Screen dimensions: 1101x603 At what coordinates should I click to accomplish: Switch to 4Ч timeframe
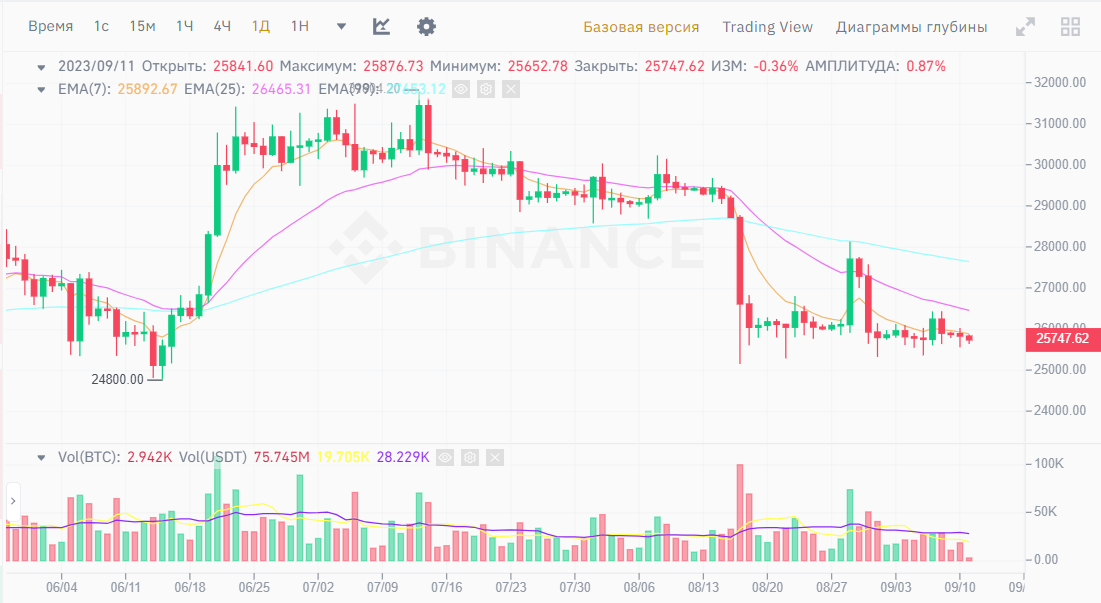(222, 27)
